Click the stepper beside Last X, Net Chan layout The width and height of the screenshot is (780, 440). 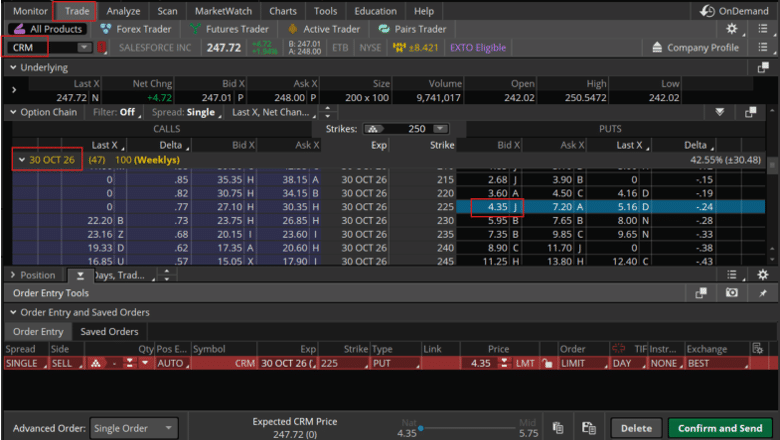pyautogui.click(x=327, y=112)
